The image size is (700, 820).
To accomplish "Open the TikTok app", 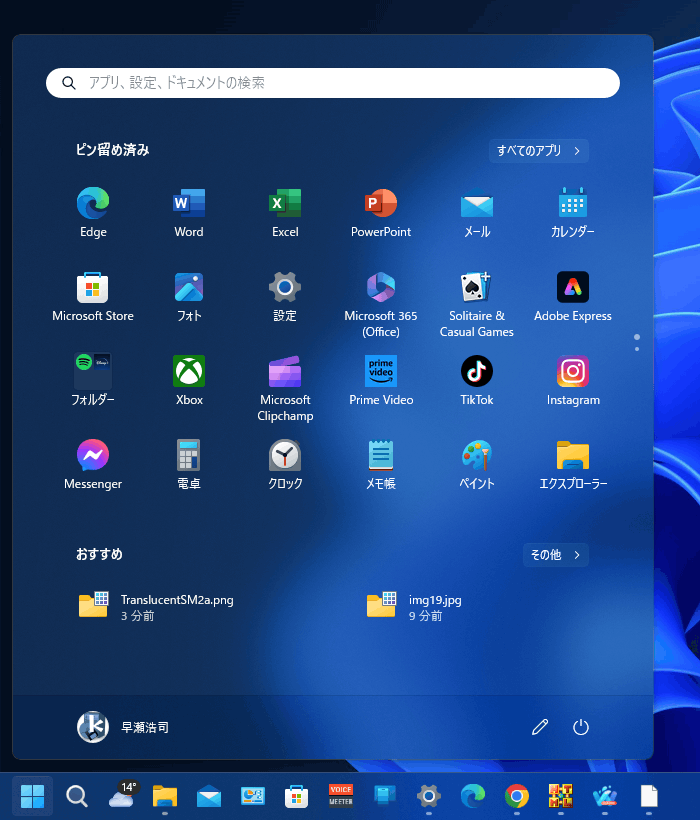I will [477, 380].
